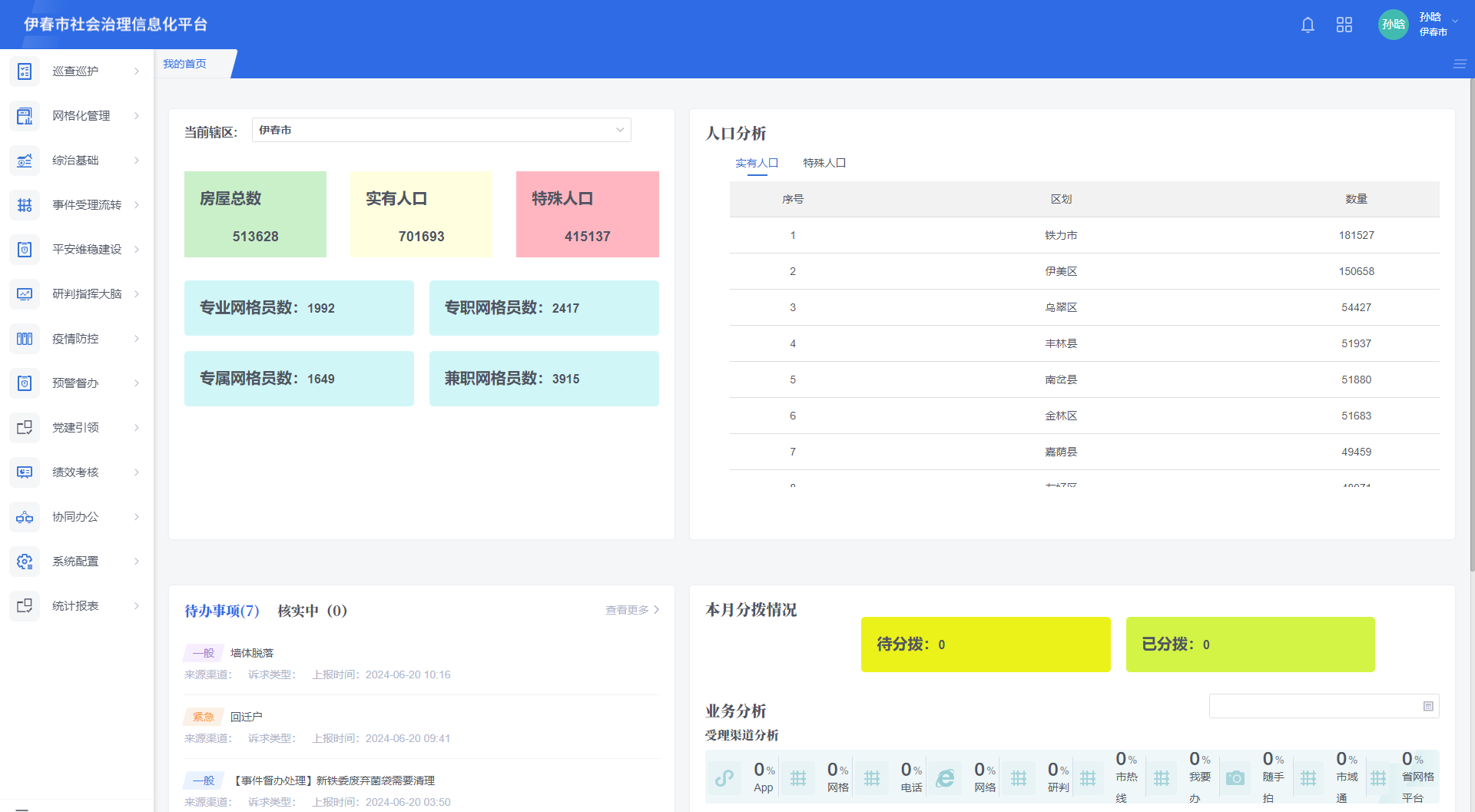Click the notification bell icon
Viewport: 1475px width, 812px height.
pyautogui.click(x=1308, y=25)
